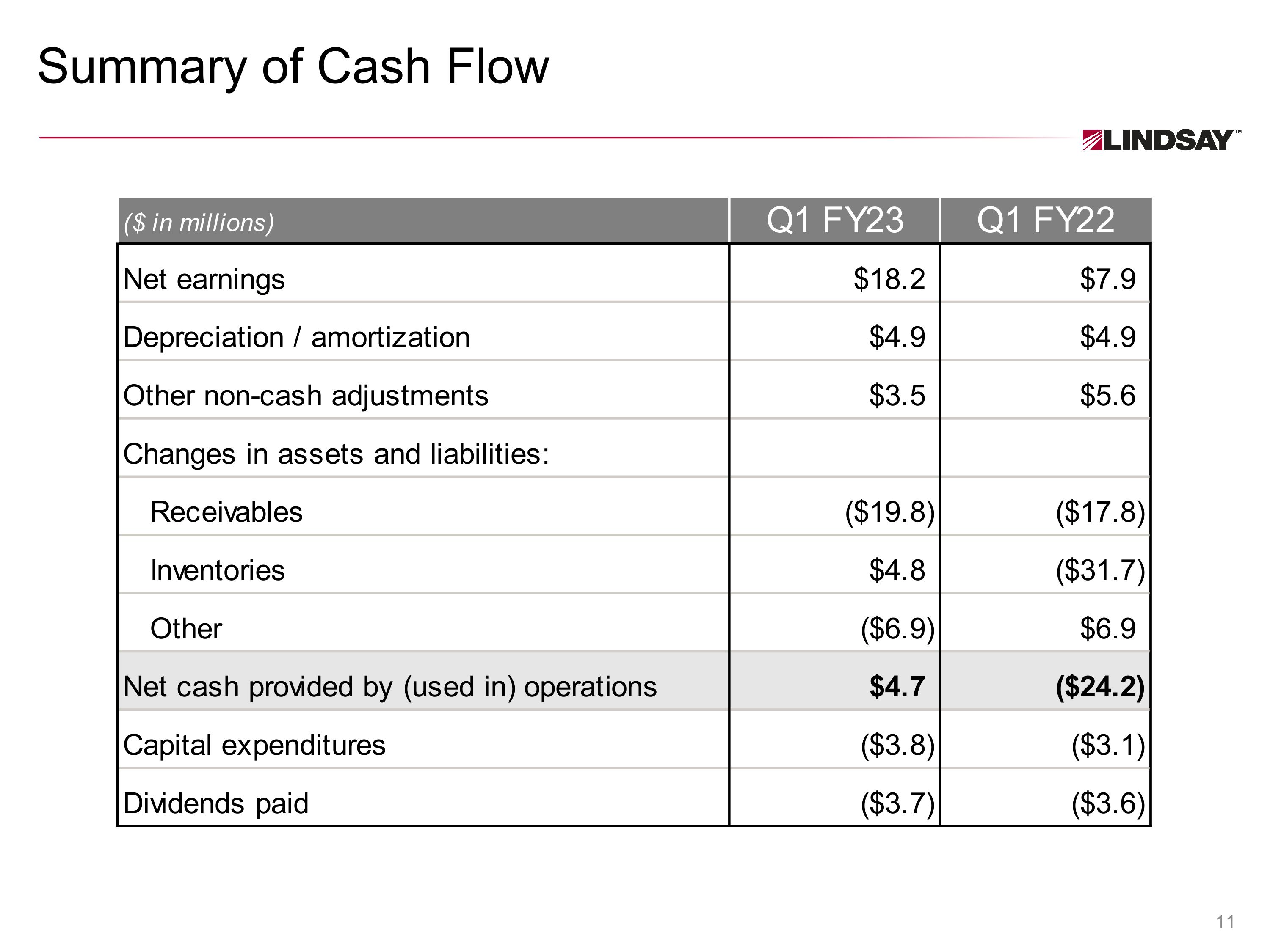The width and height of the screenshot is (1270, 952).
Task: Click the Q1 FY22 column header
Action: point(1046,220)
